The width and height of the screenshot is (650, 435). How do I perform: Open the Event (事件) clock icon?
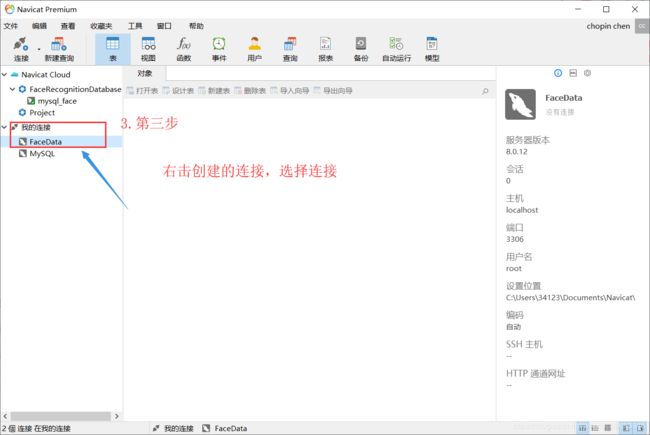click(219, 49)
